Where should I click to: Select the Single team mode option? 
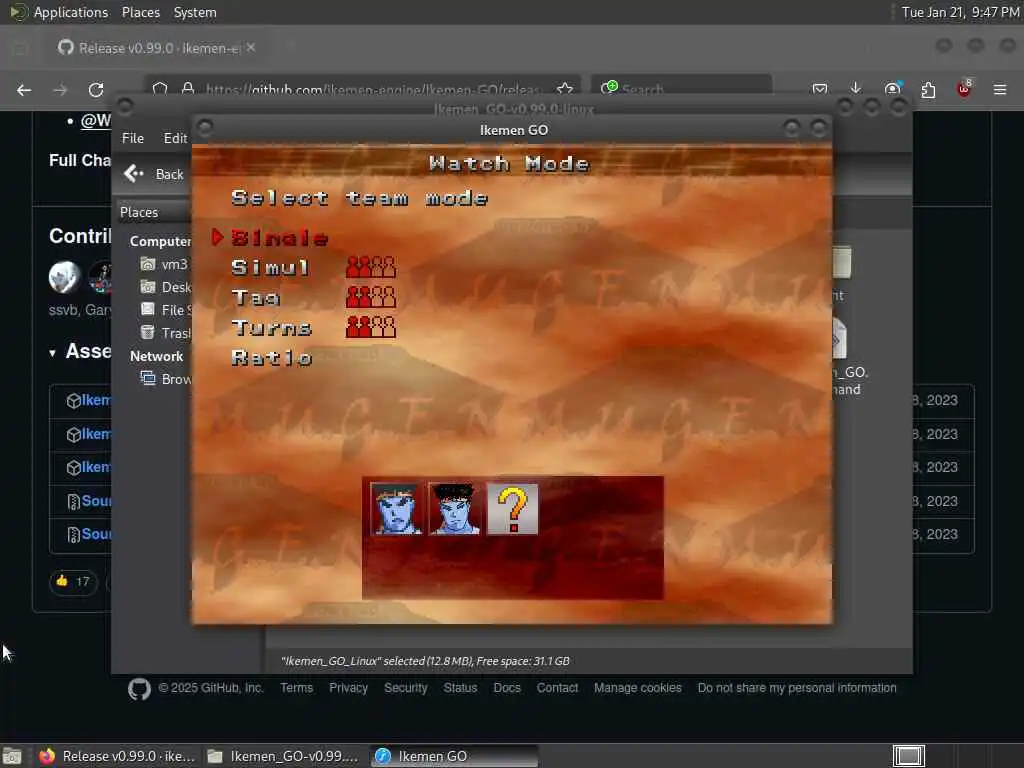[279, 238]
